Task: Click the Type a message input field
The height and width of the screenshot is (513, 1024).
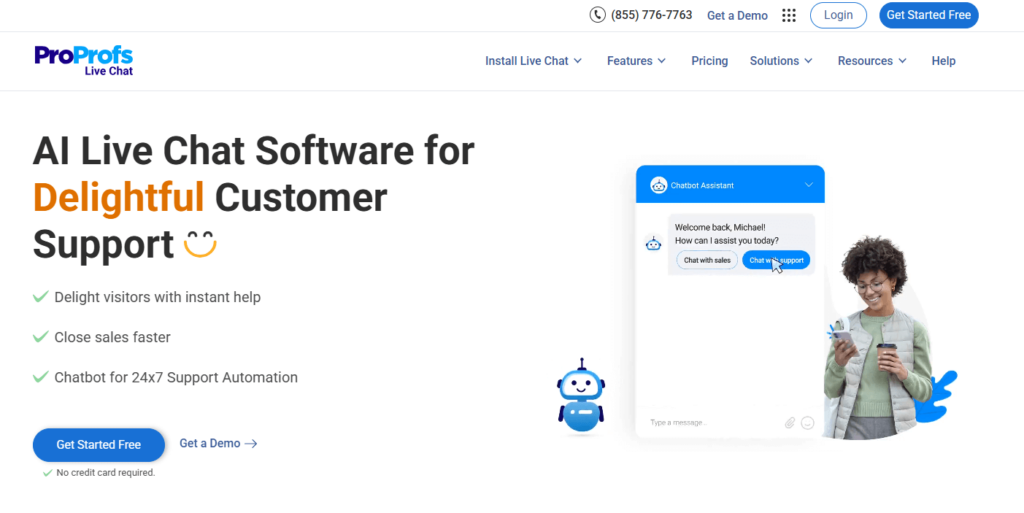Action: [710, 423]
